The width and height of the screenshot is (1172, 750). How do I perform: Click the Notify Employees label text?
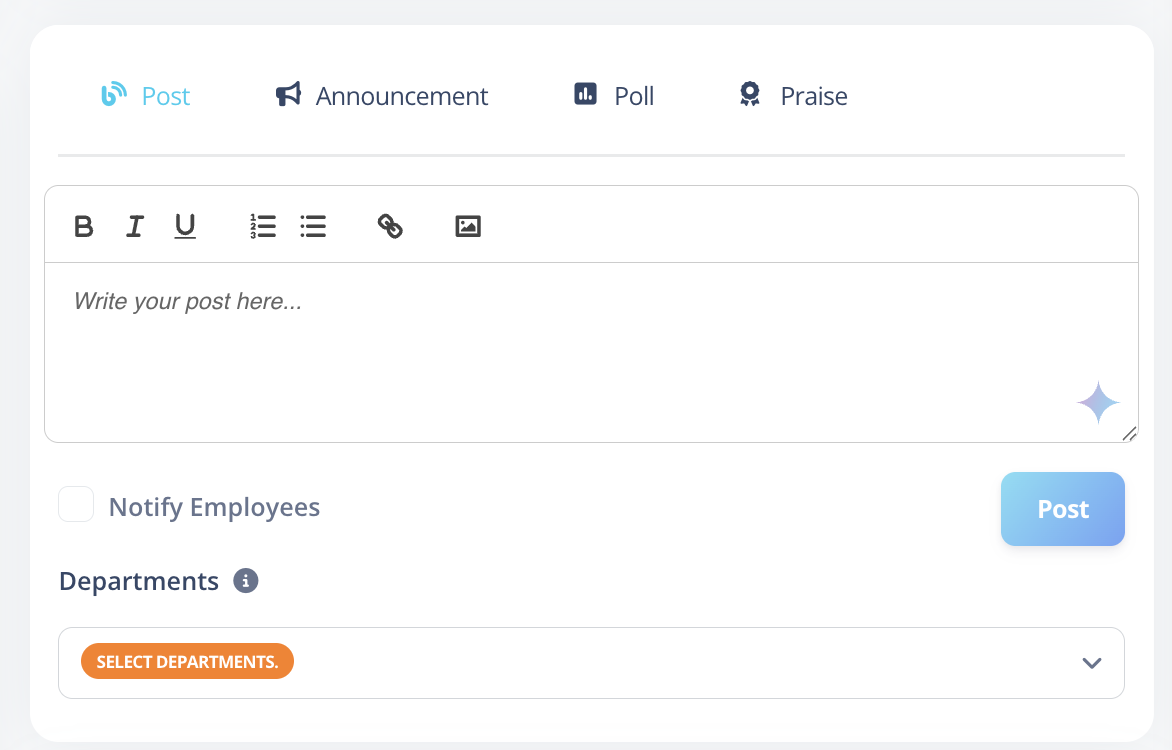[215, 507]
